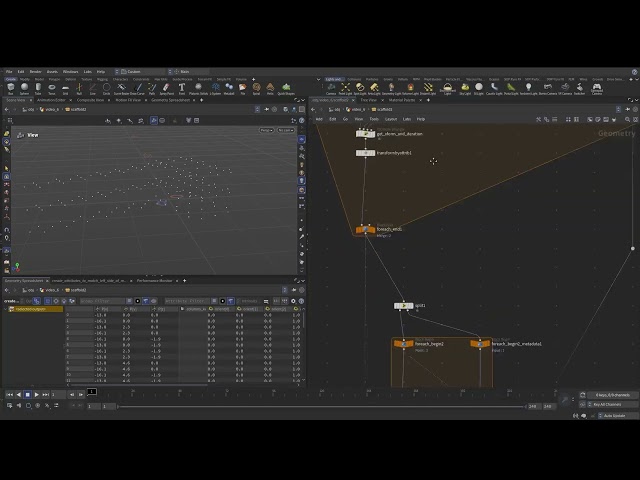Image resolution: width=640 pixels, height=480 pixels.
Task: Switch to the Tree View tab
Action: (x=369, y=100)
